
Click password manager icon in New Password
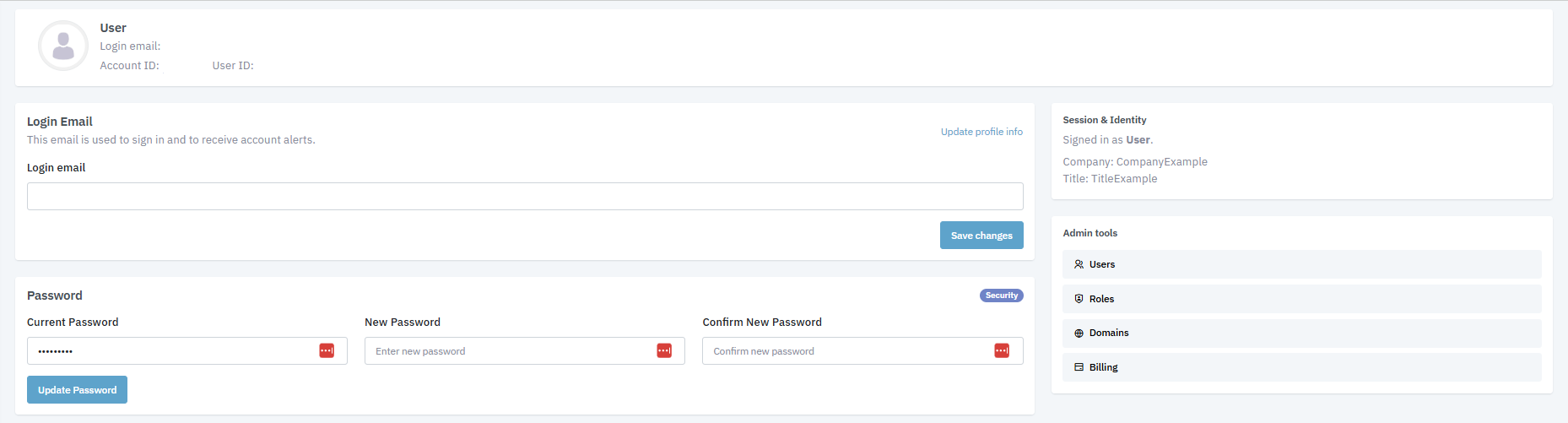(664, 350)
